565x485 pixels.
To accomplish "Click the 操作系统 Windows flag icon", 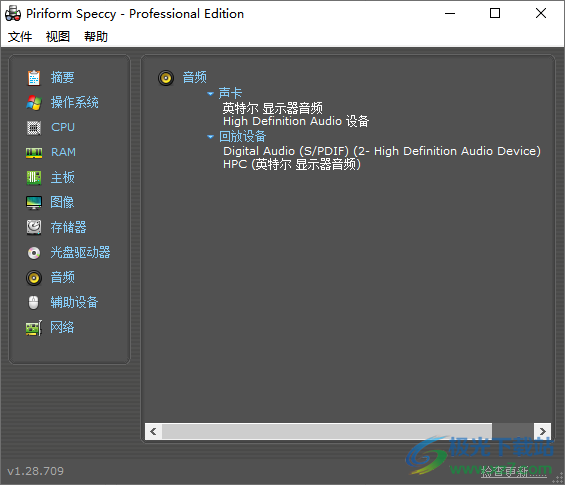I will coord(34,103).
